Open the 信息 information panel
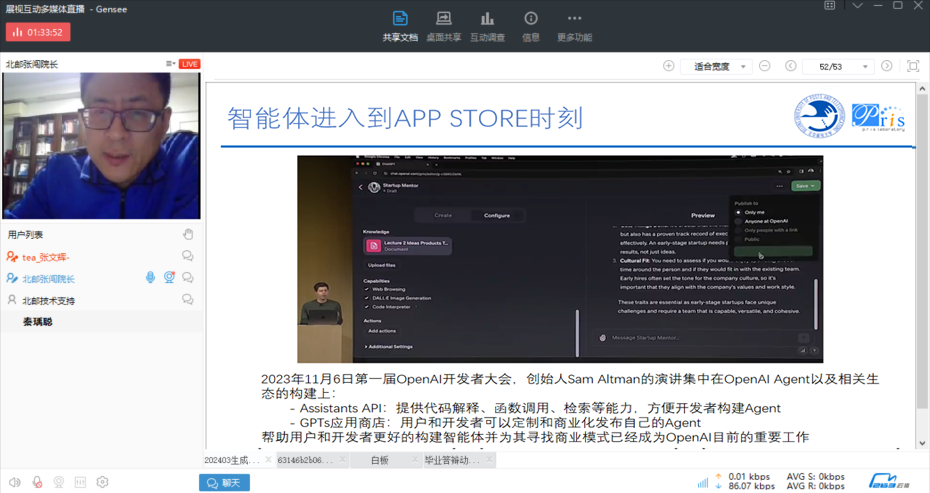930x493 pixels. click(531, 27)
